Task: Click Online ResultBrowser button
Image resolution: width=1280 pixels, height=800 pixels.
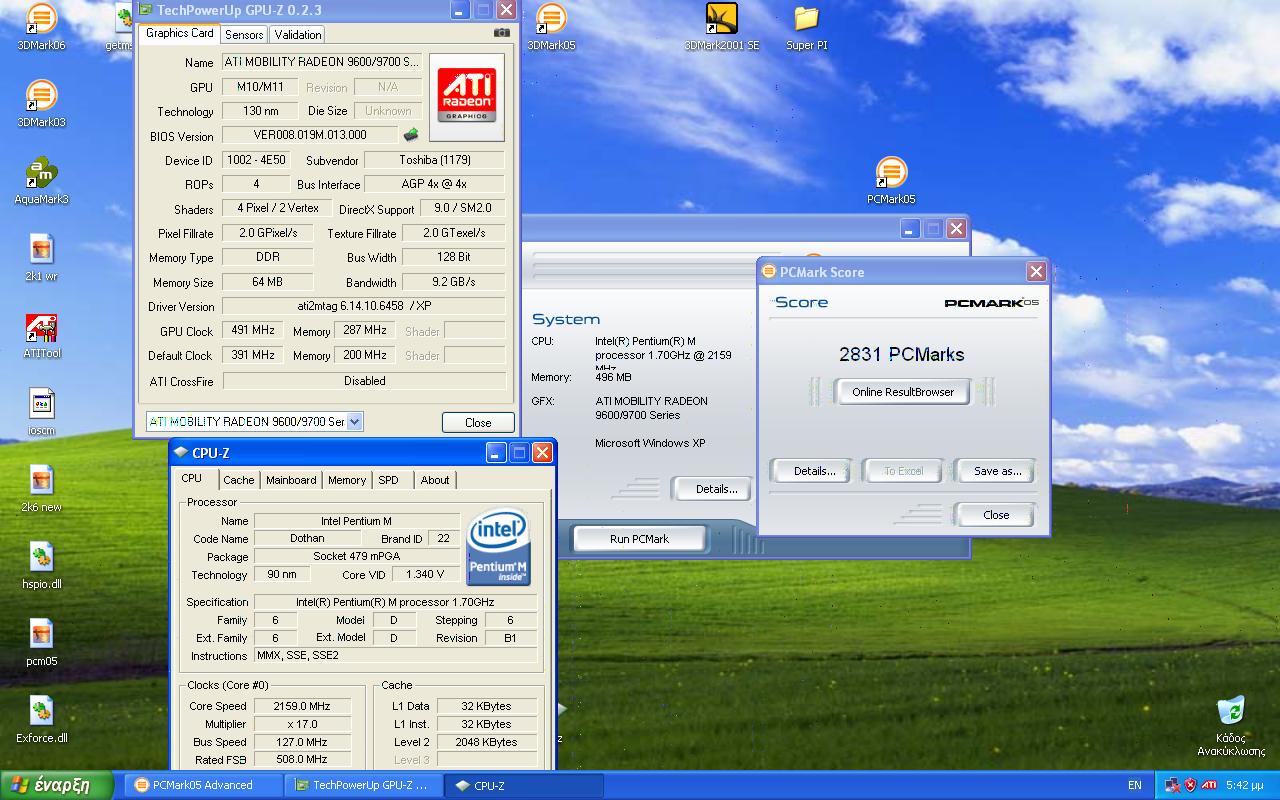Action: pyautogui.click(x=903, y=392)
